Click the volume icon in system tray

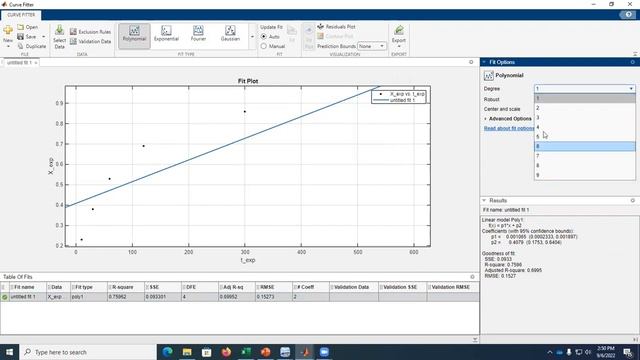(588, 352)
